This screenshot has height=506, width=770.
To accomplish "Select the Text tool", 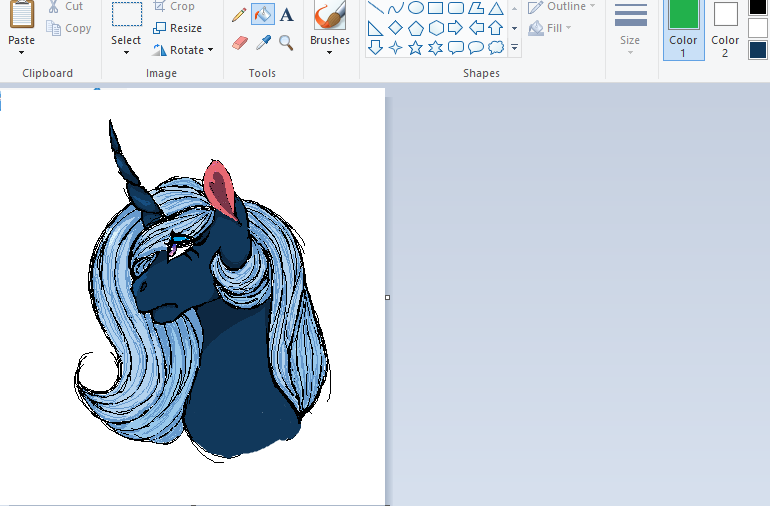I will [x=287, y=15].
